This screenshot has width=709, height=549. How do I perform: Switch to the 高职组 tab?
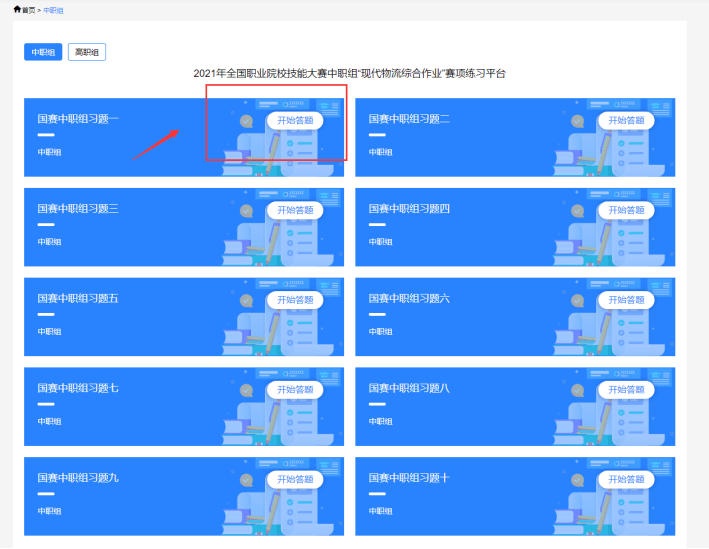[x=87, y=52]
